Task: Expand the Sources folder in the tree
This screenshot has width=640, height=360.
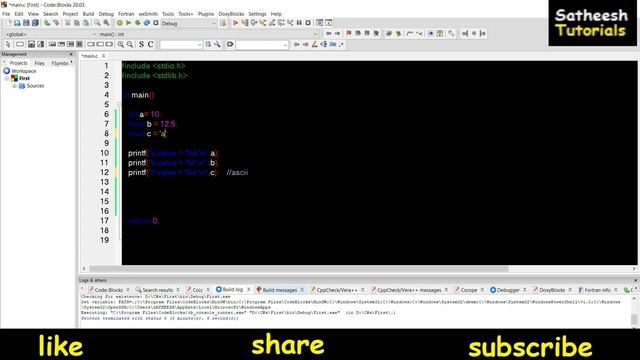Action: [14, 86]
